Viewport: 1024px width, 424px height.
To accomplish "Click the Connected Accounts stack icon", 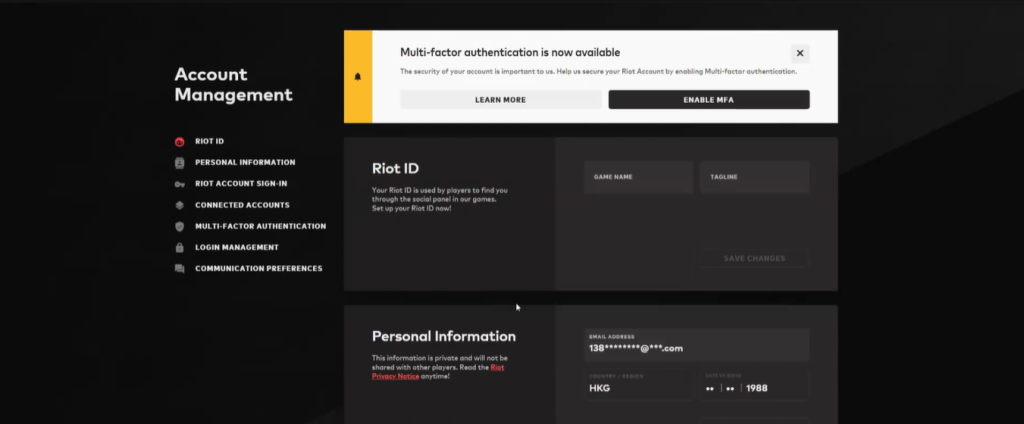I will coord(179,205).
